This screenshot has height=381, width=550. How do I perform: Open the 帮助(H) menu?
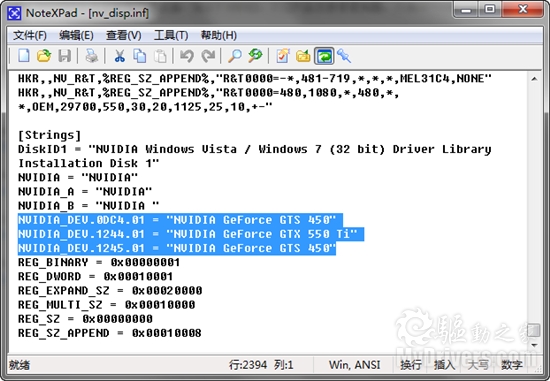point(219,35)
